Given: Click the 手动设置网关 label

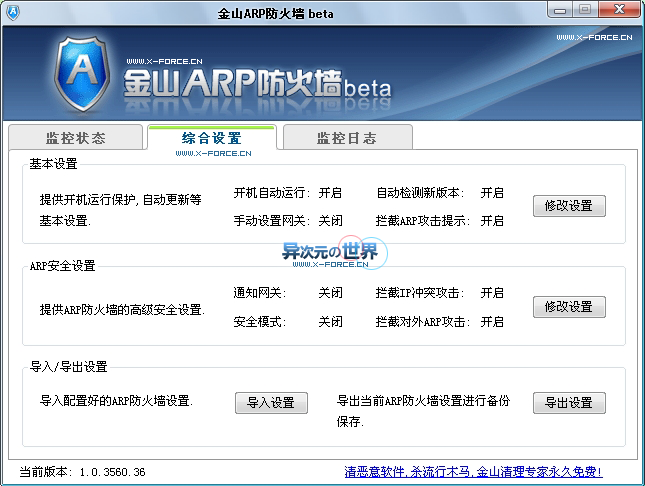Looking at the screenshot, I should tap(271, 221).
